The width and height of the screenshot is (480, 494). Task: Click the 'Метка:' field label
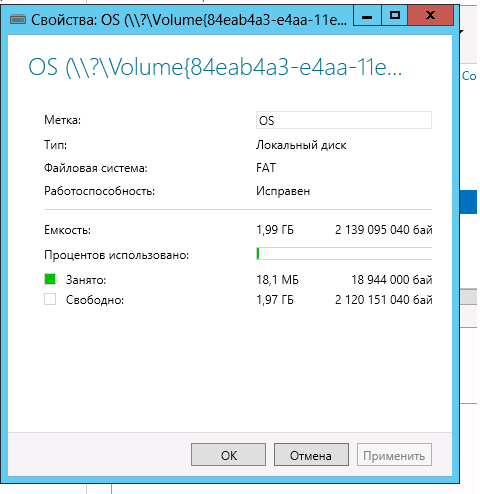[62, 120]
